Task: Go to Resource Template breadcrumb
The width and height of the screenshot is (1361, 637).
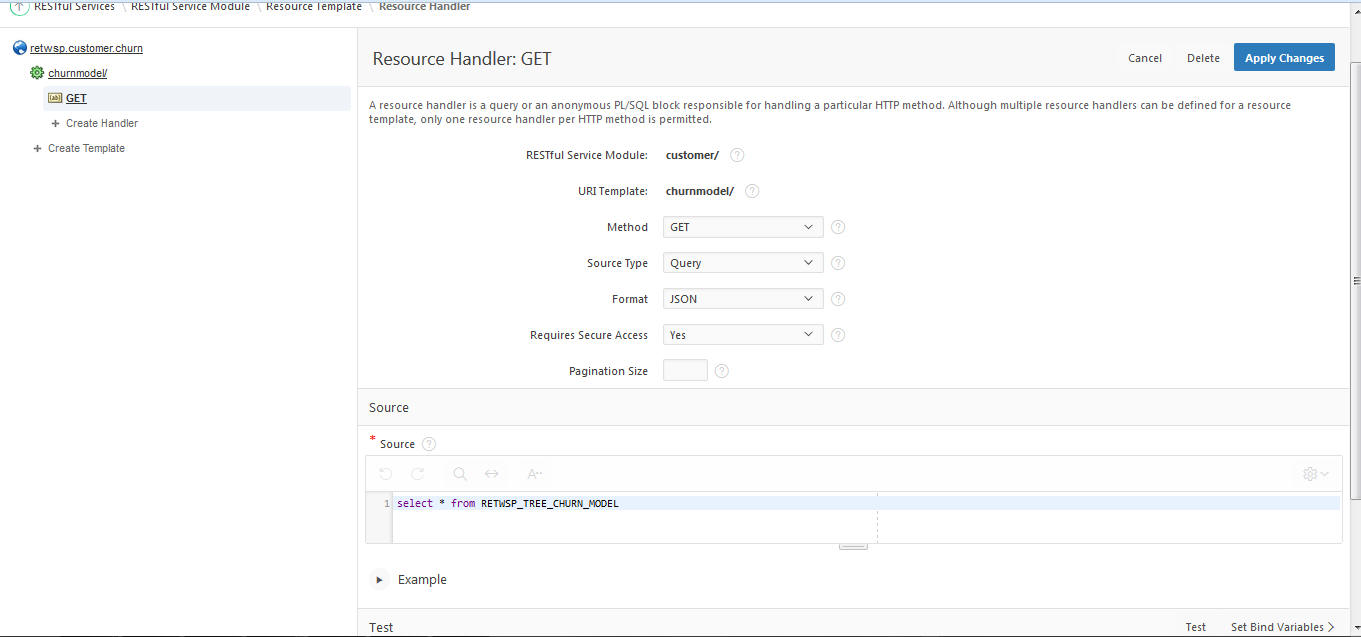Action: [314, 7]
